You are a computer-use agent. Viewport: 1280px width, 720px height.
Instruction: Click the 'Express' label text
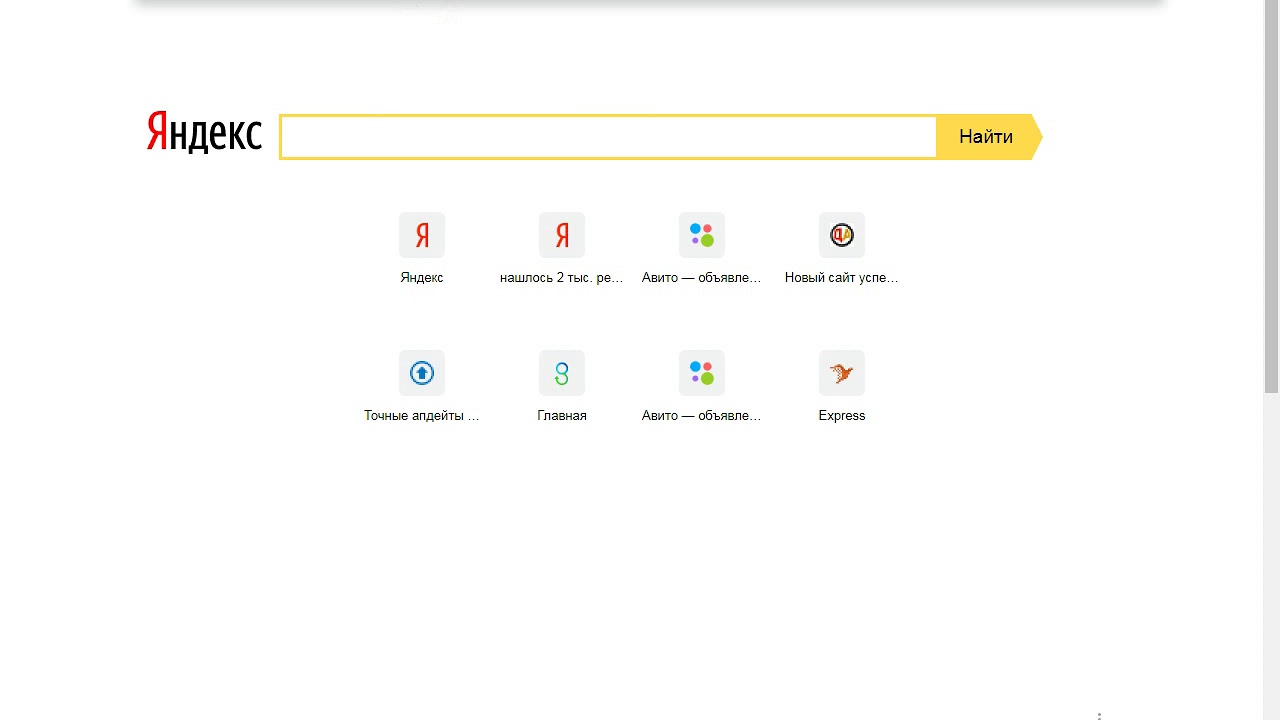click(x=842, y=416)
